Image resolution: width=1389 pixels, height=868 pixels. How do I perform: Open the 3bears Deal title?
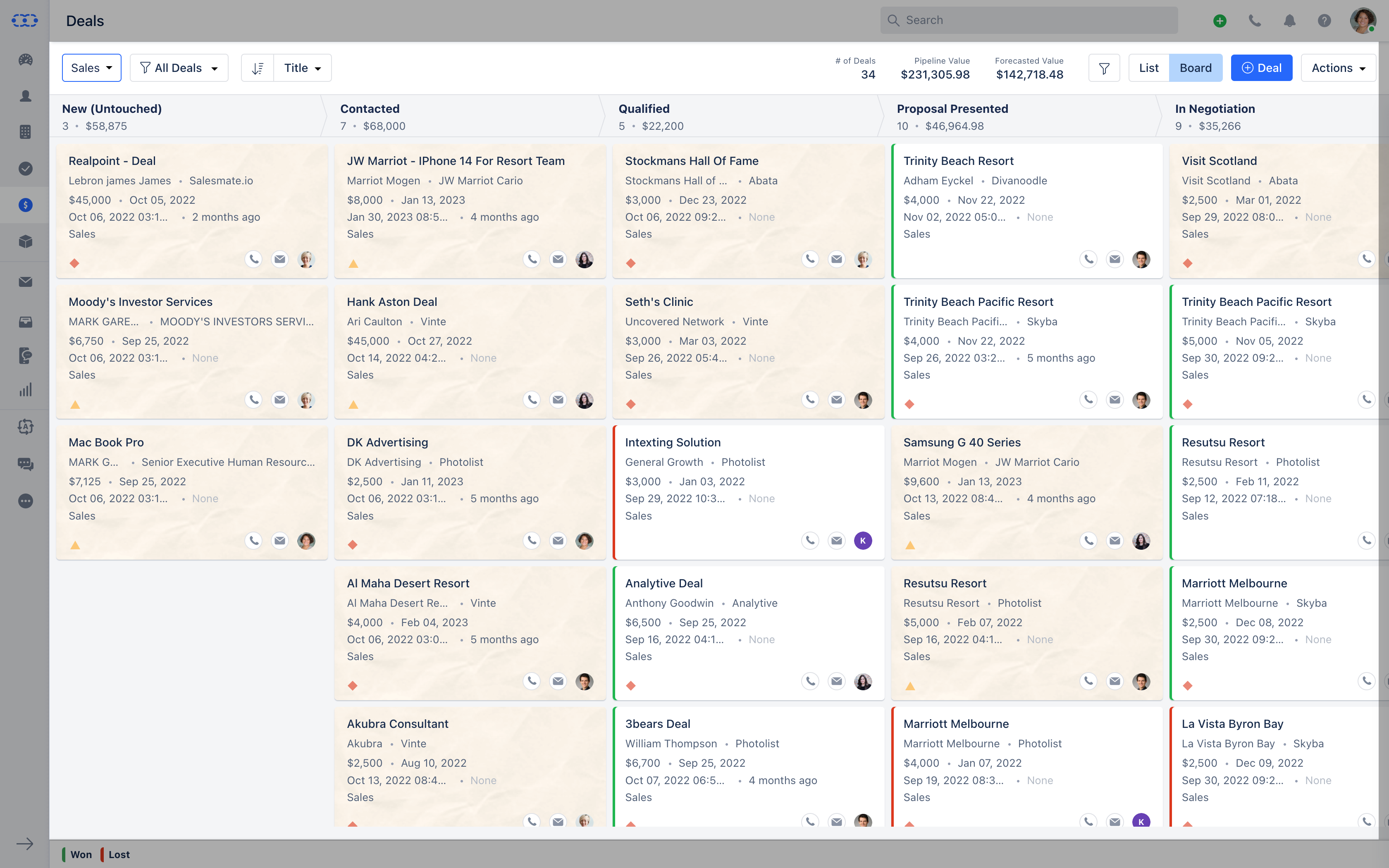[x=657, y=724]
